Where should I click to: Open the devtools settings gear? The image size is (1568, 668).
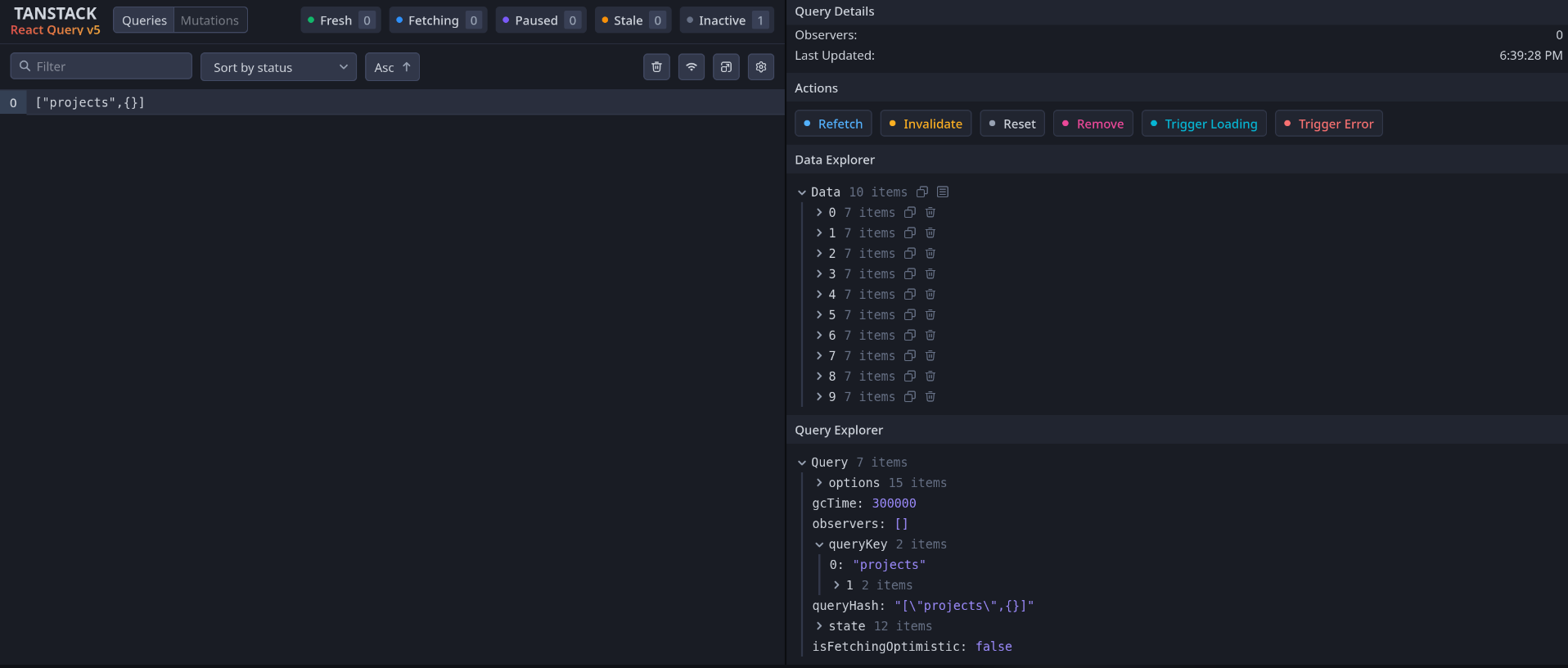click(761, 67)
